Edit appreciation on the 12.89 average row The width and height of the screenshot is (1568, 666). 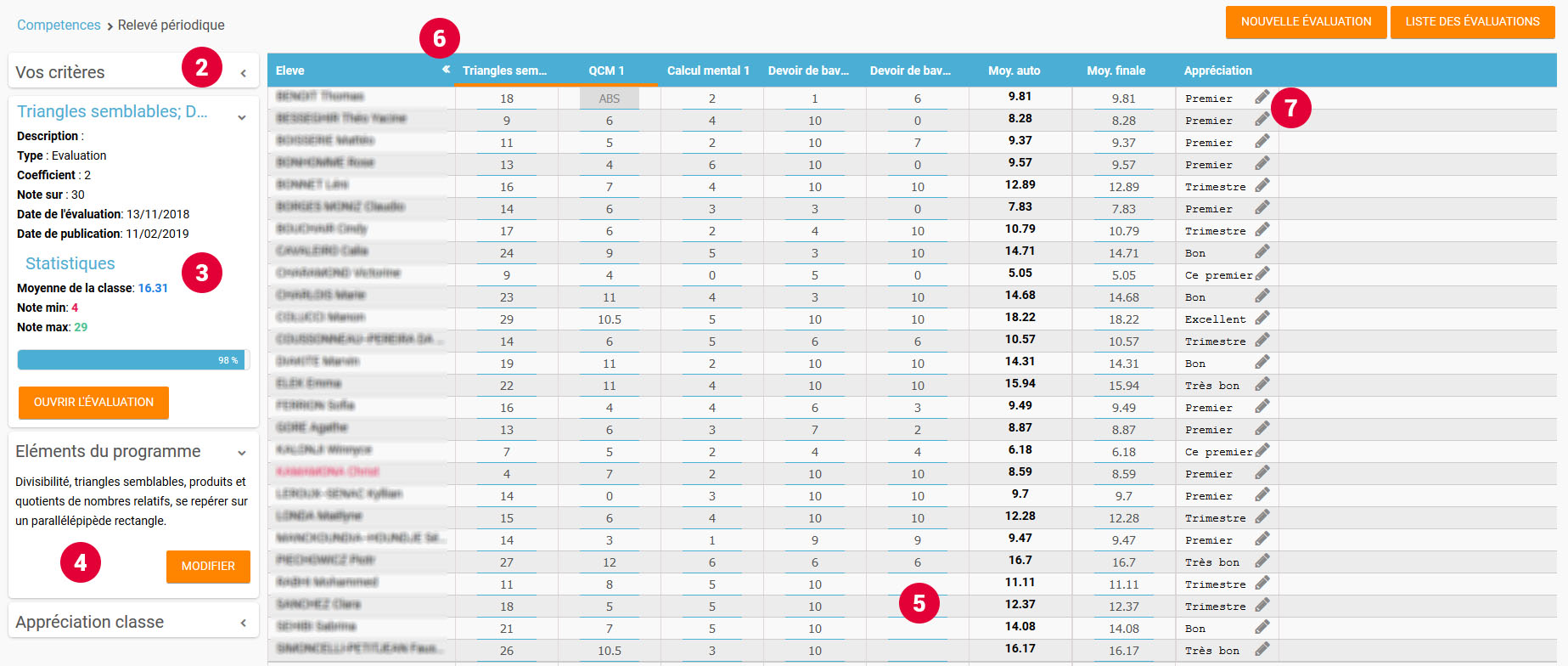pos(1262,185)
